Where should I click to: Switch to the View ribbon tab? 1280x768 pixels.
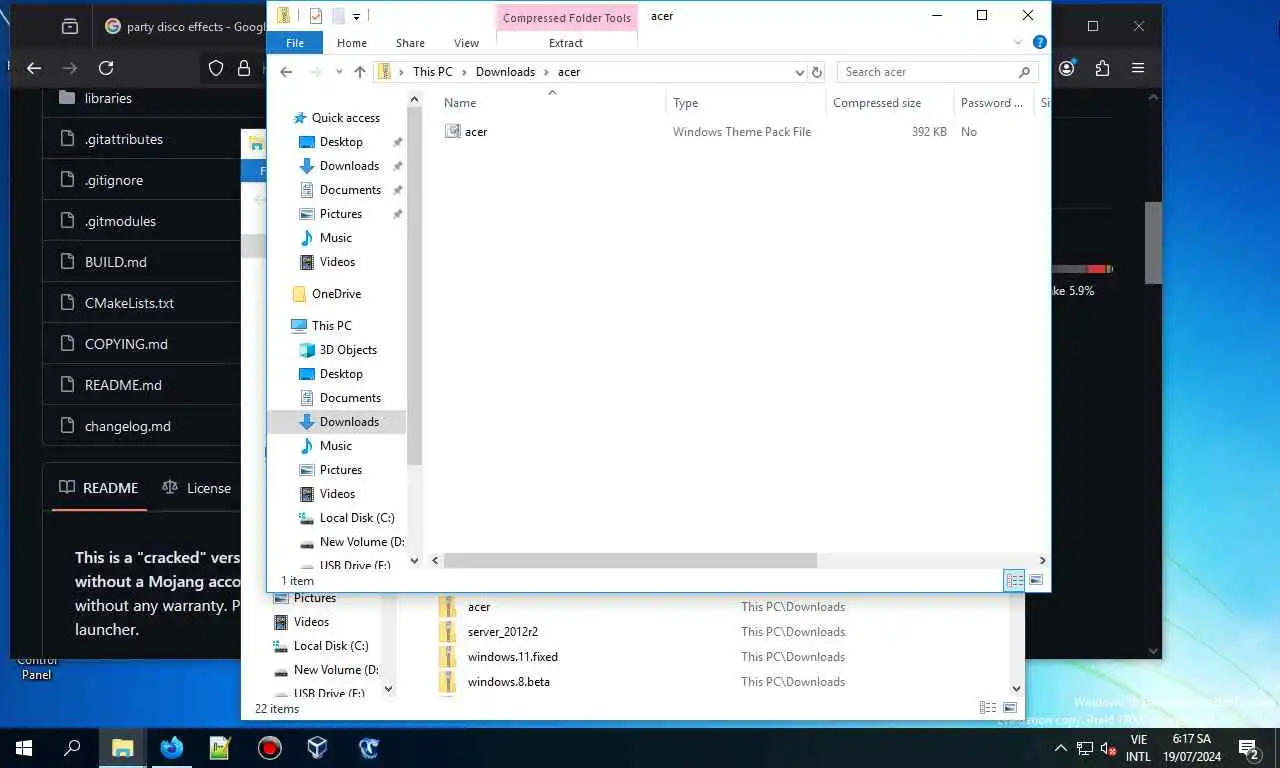click(x=467, y=43)
